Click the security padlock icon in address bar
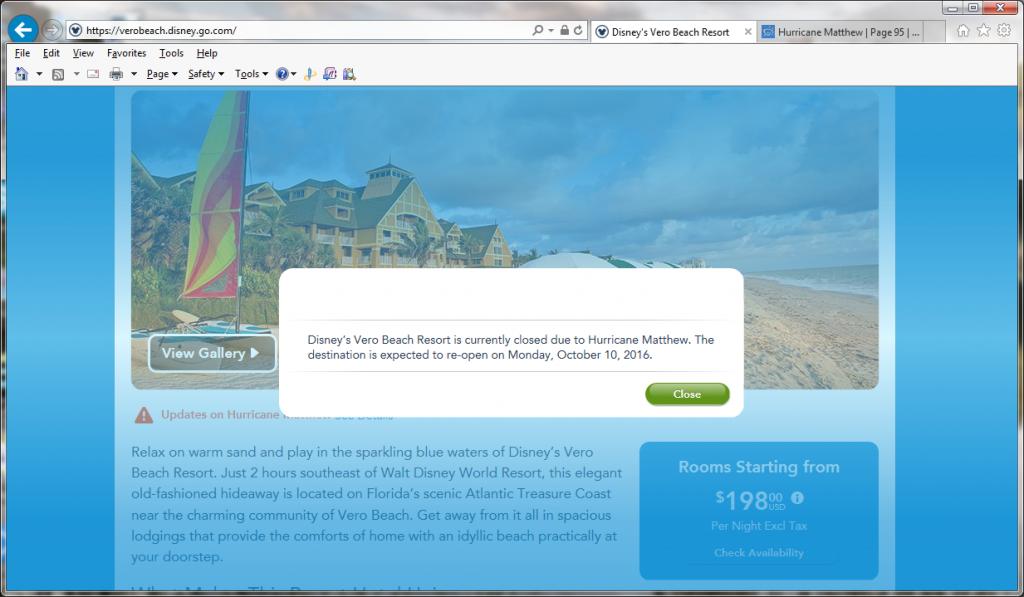The image size is (1024, 597). click(x=564, y=31)
